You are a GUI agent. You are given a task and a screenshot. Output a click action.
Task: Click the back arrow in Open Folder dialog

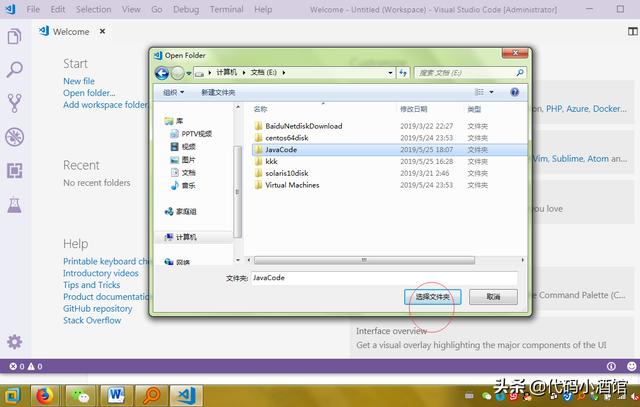tap(162, 73)
